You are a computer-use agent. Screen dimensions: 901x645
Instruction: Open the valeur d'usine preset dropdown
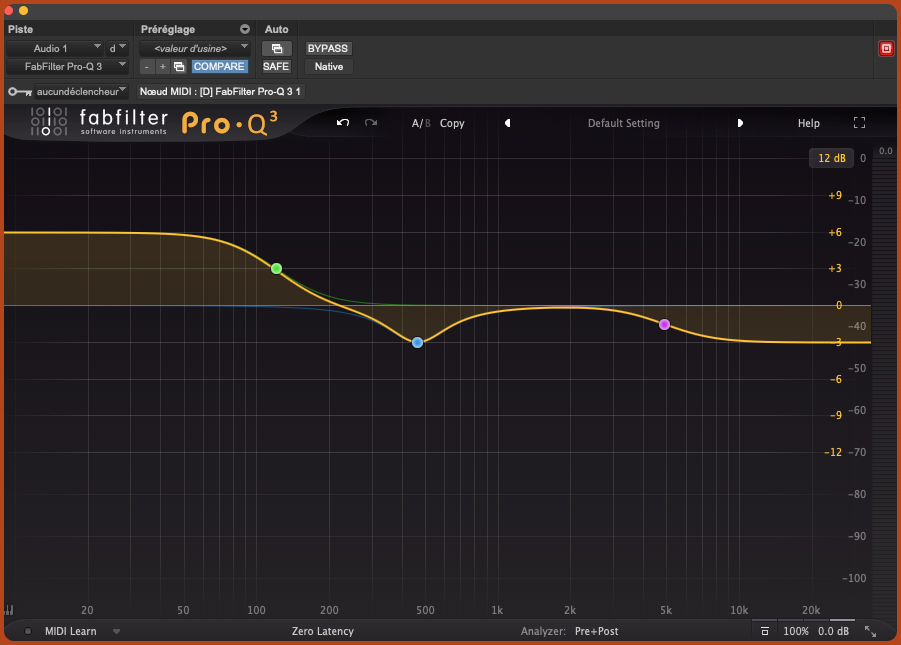(x=194, y=48)
